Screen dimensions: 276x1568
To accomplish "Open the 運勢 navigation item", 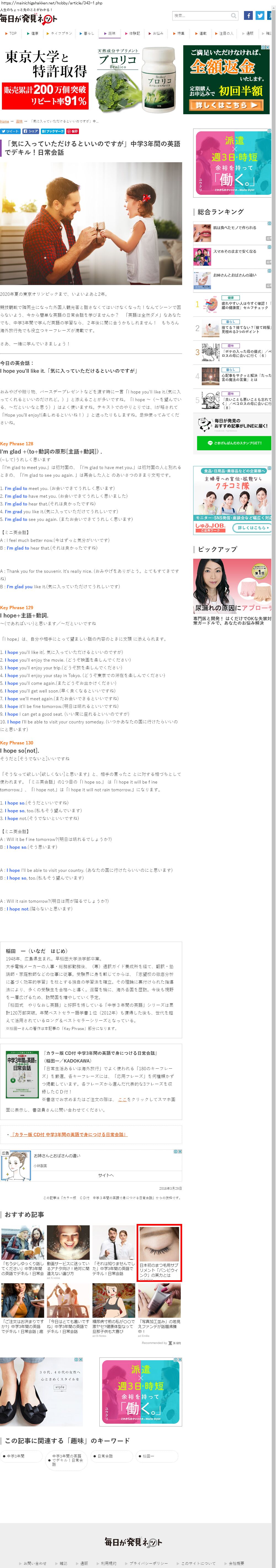I will [200, 33].
